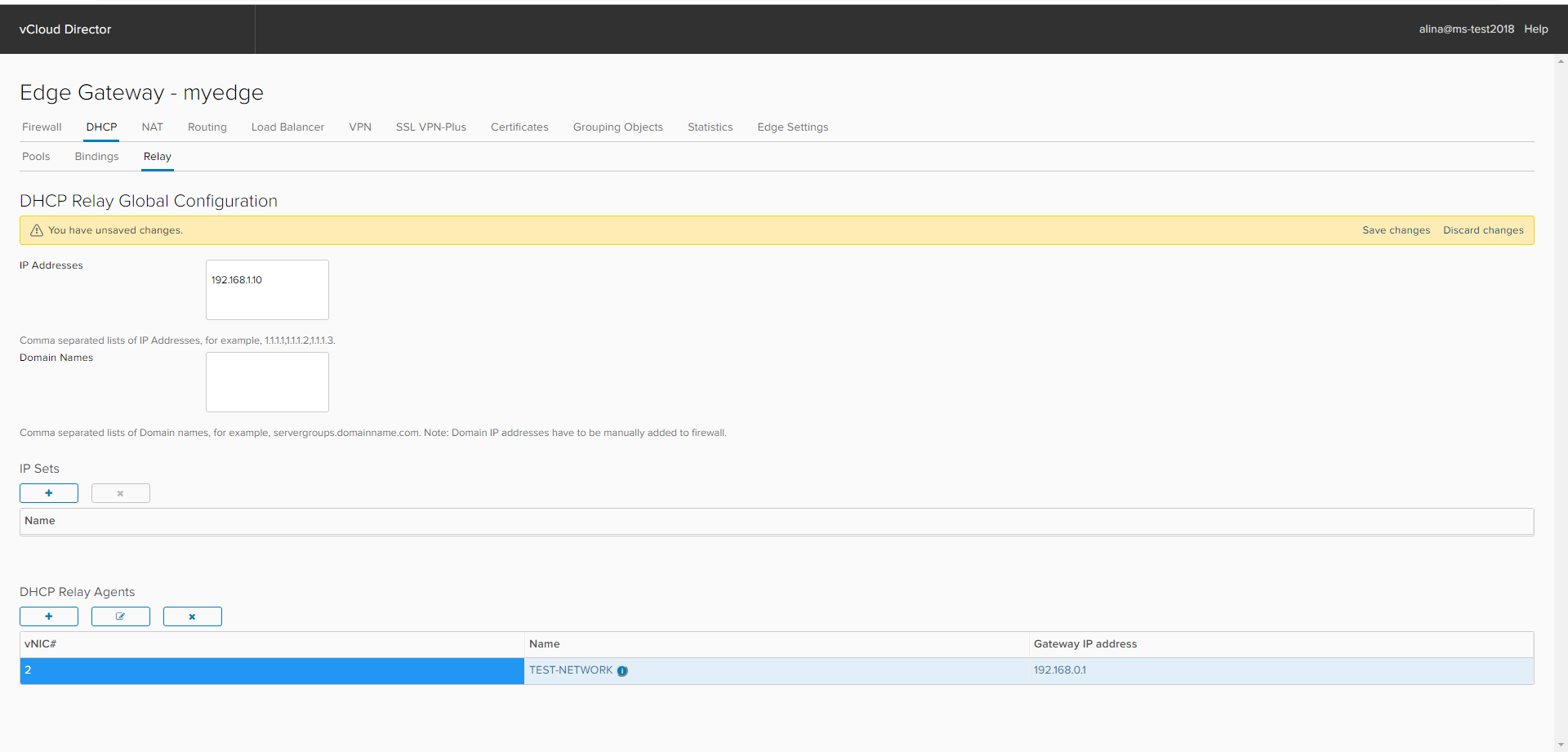Edit the selected DHCP Relay Agent
The image size is (1568, 752).
121,616
